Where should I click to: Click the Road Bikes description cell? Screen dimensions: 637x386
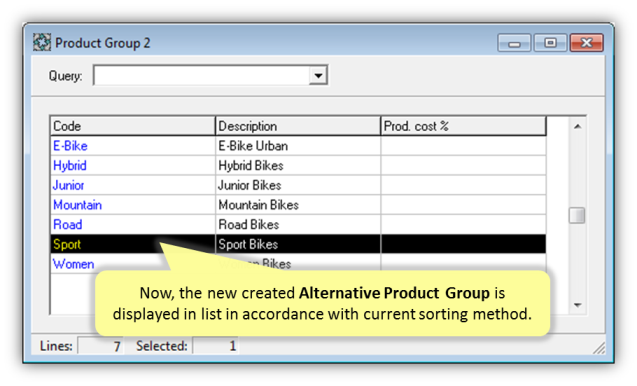[298, 225]
